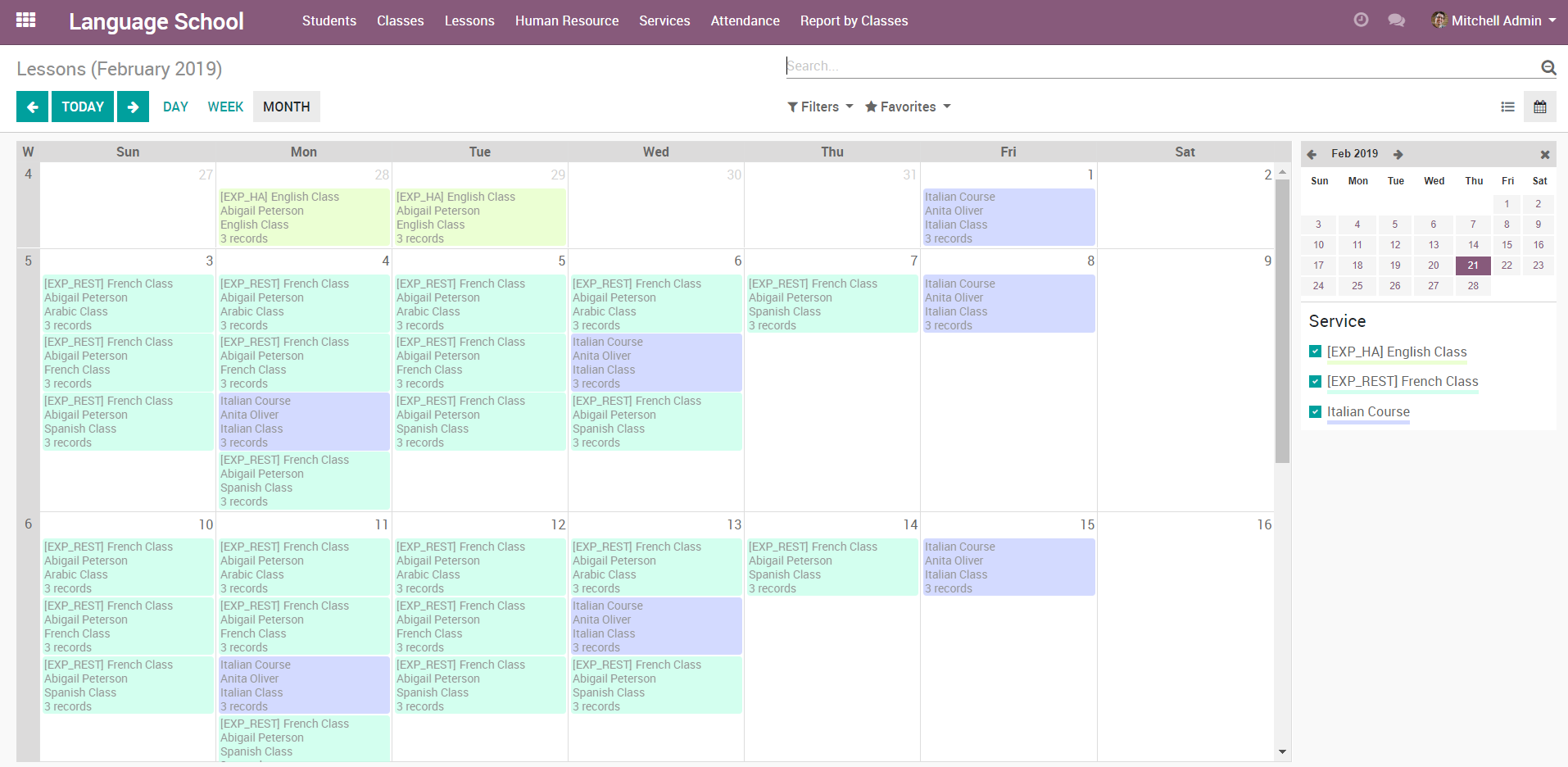Click the search magnifier icon

point(1548,67)
